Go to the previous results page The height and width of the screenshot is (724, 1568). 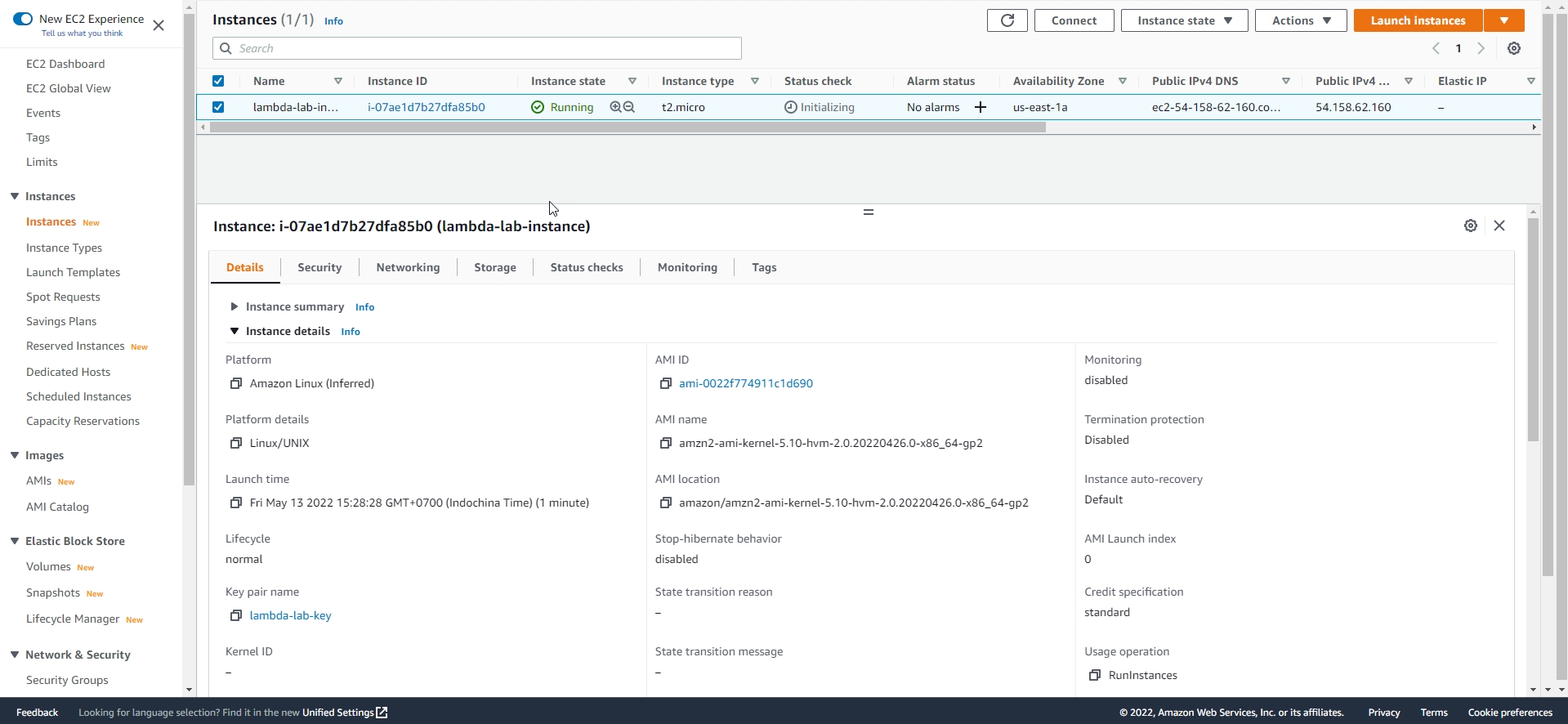[1436, 48]
